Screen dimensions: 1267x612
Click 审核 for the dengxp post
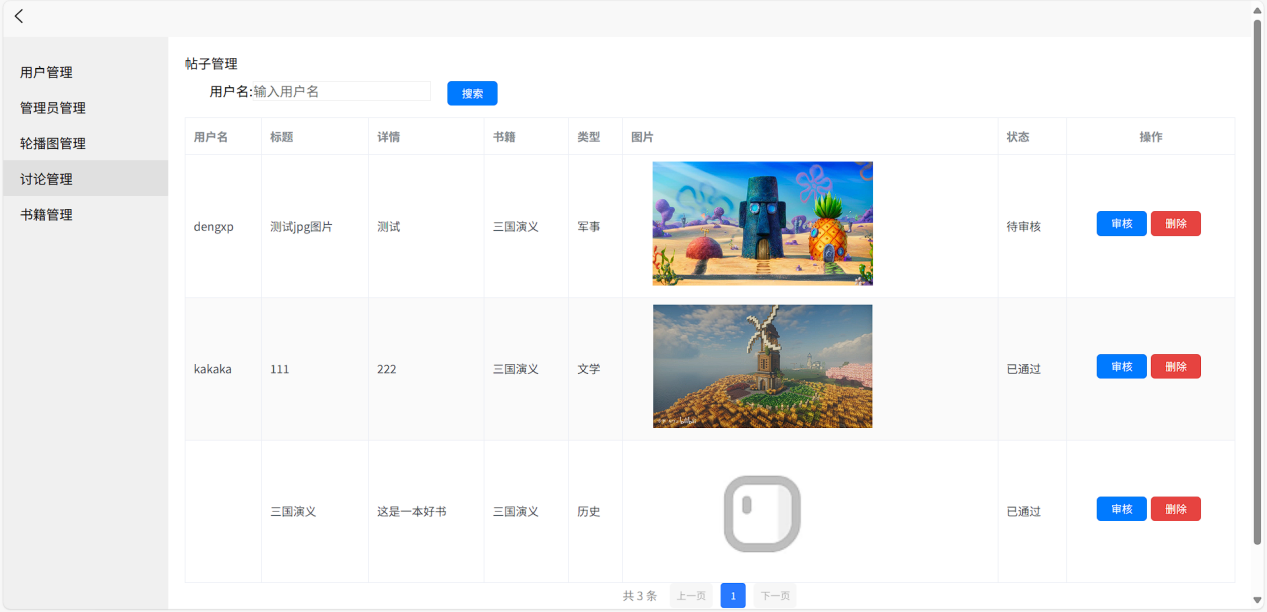1120,223
